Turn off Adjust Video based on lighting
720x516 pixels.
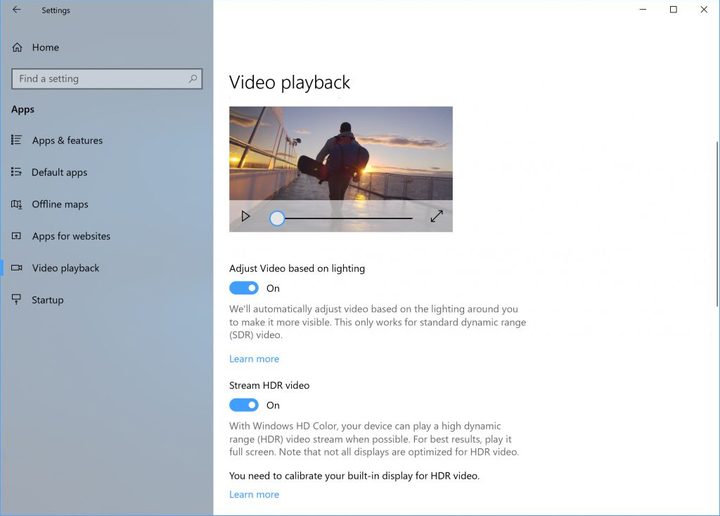tap(244, 288)
